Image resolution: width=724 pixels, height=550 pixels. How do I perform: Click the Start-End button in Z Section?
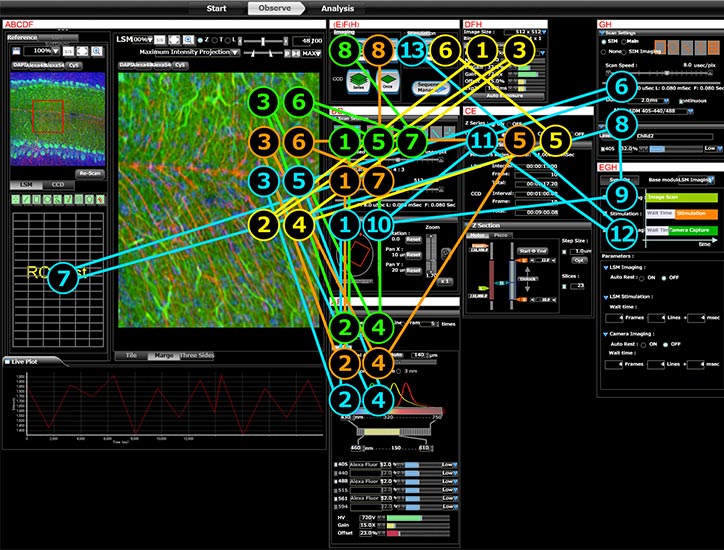point(532,251)
